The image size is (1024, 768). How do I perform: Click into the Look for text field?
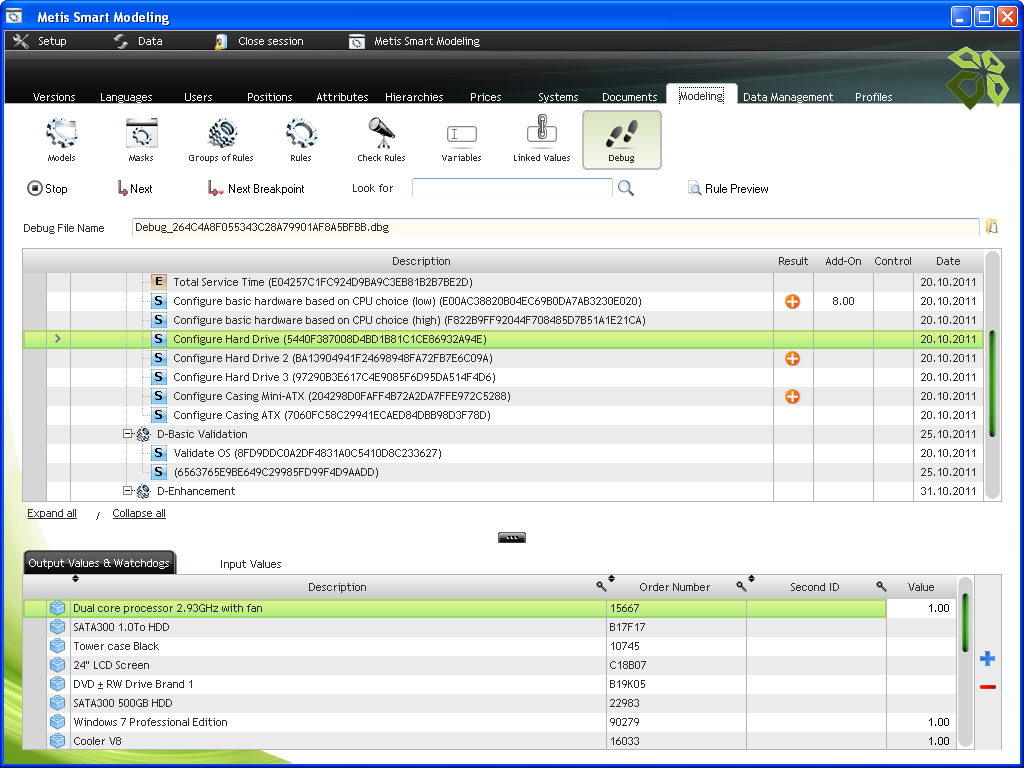click(512, 188)
